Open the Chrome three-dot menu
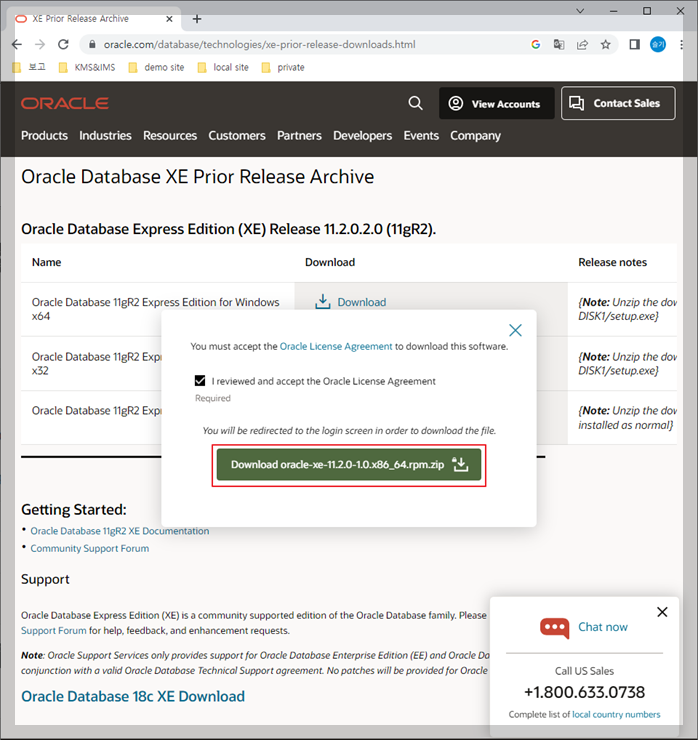Viewport: 698px width, 740px height. tap(681, 44)
